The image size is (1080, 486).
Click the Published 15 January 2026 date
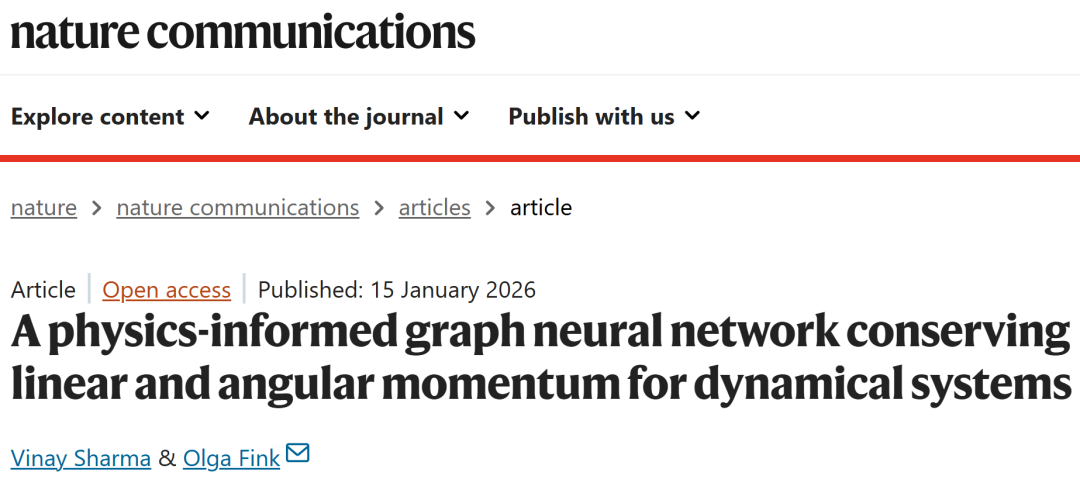coord(397,290)
